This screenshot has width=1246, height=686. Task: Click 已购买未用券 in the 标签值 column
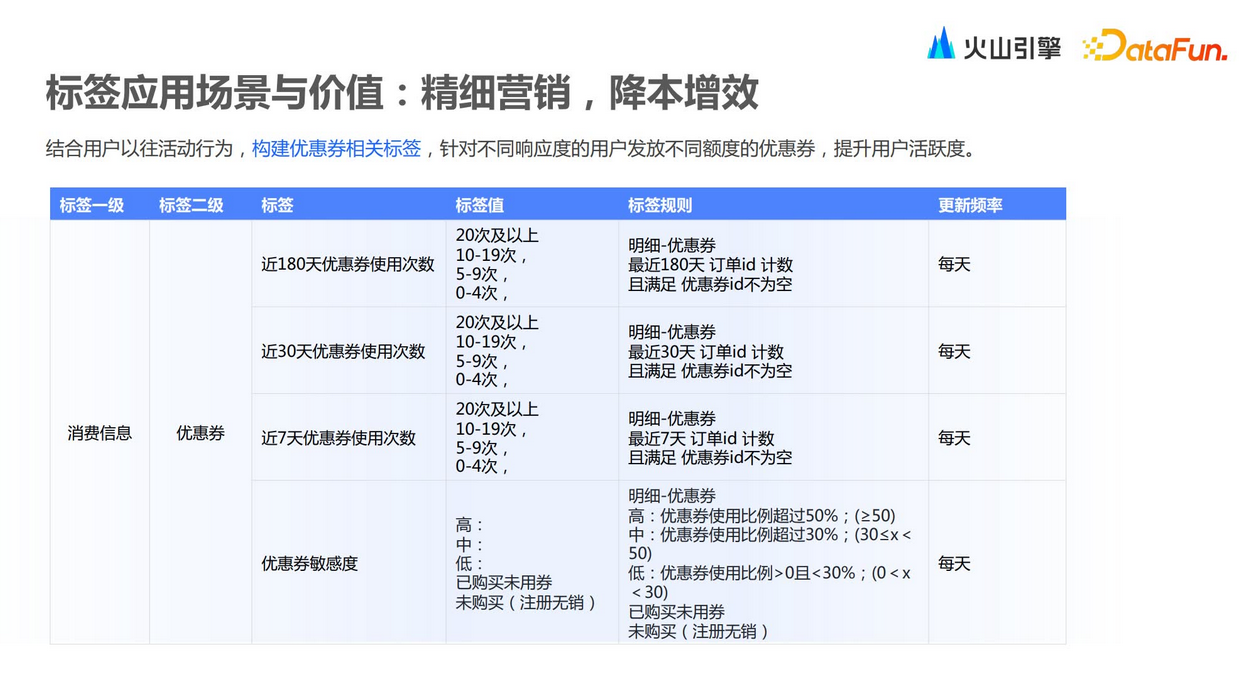pos(504,583)
